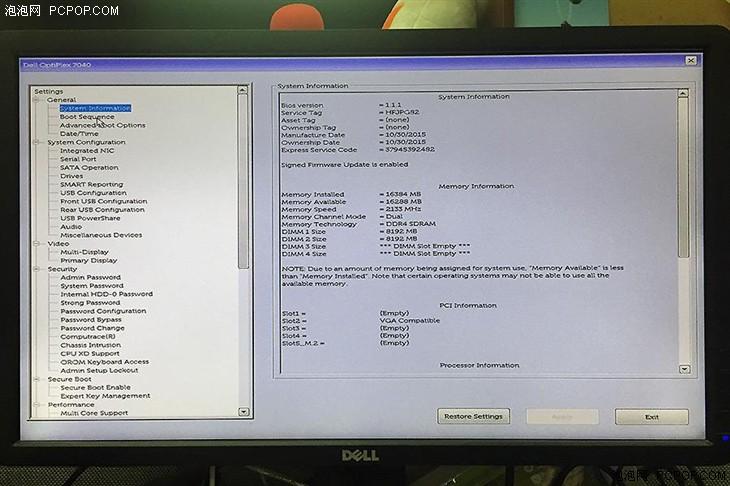
Task: Open Chassis Intrusion setting
Action: pos(90,345)
